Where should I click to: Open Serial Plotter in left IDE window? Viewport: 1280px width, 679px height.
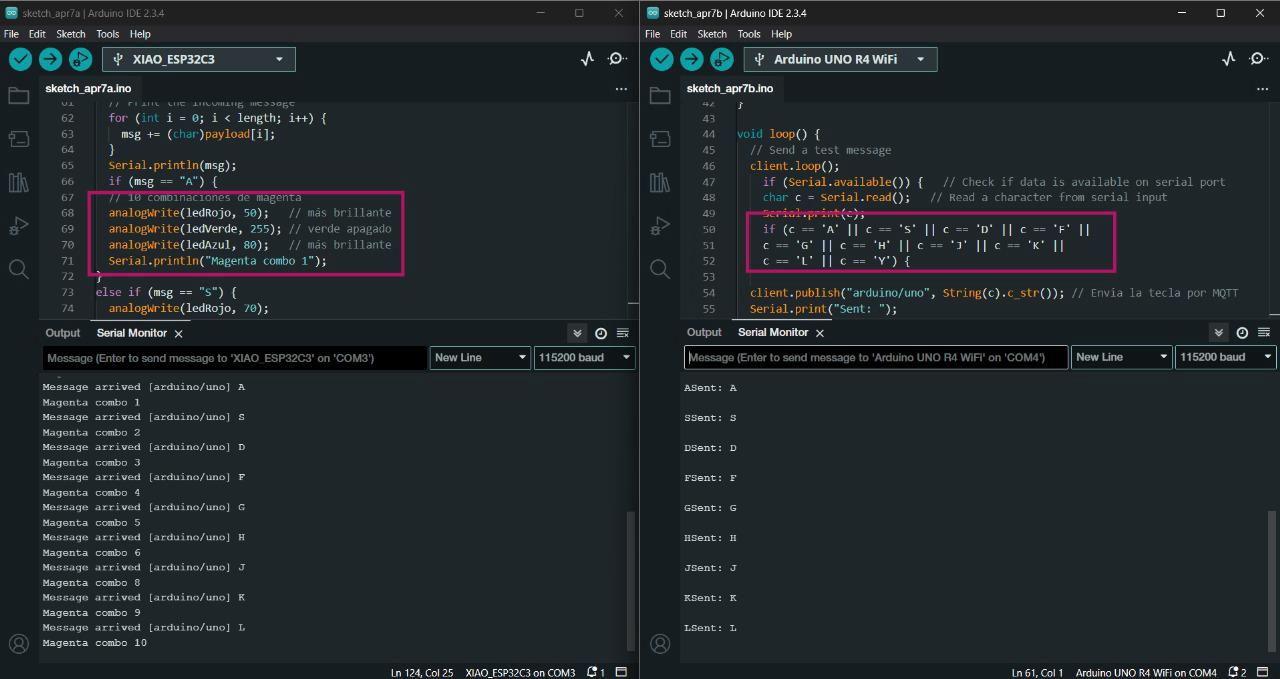point(587,59)
